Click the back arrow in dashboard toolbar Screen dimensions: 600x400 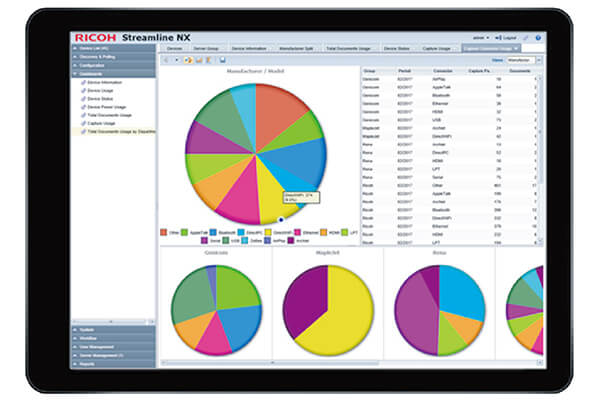pos(166,60)
